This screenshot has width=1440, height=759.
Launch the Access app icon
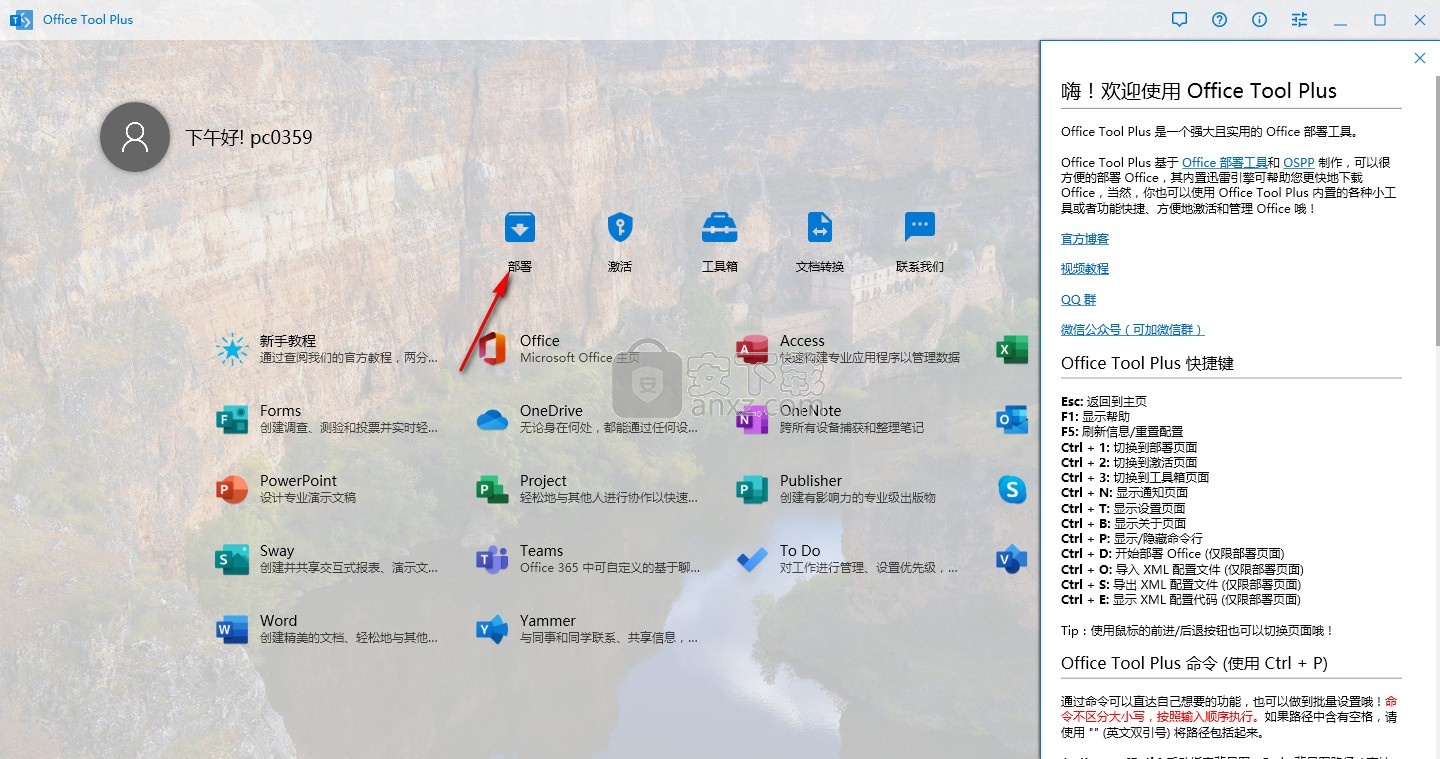tap(752, 349)
